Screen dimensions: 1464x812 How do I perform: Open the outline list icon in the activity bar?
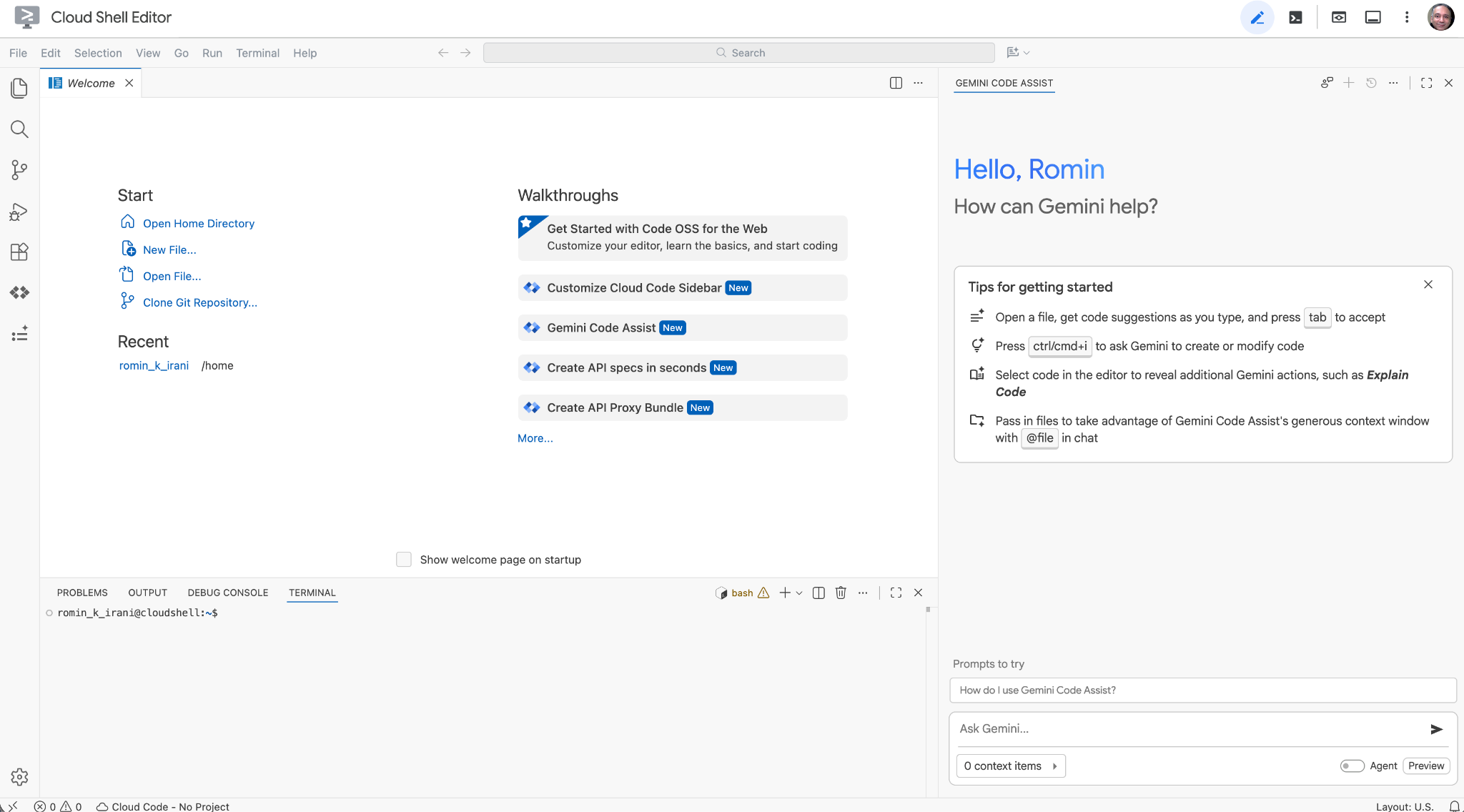coord(19,334)
